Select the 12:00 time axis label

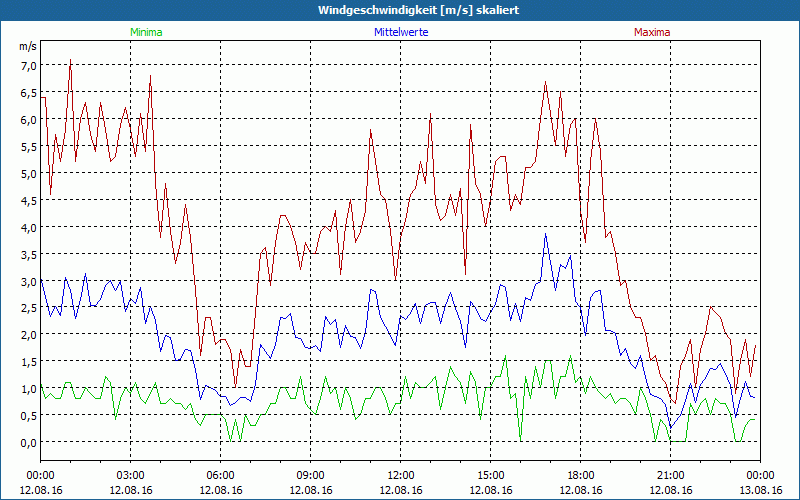pos(401,475)
